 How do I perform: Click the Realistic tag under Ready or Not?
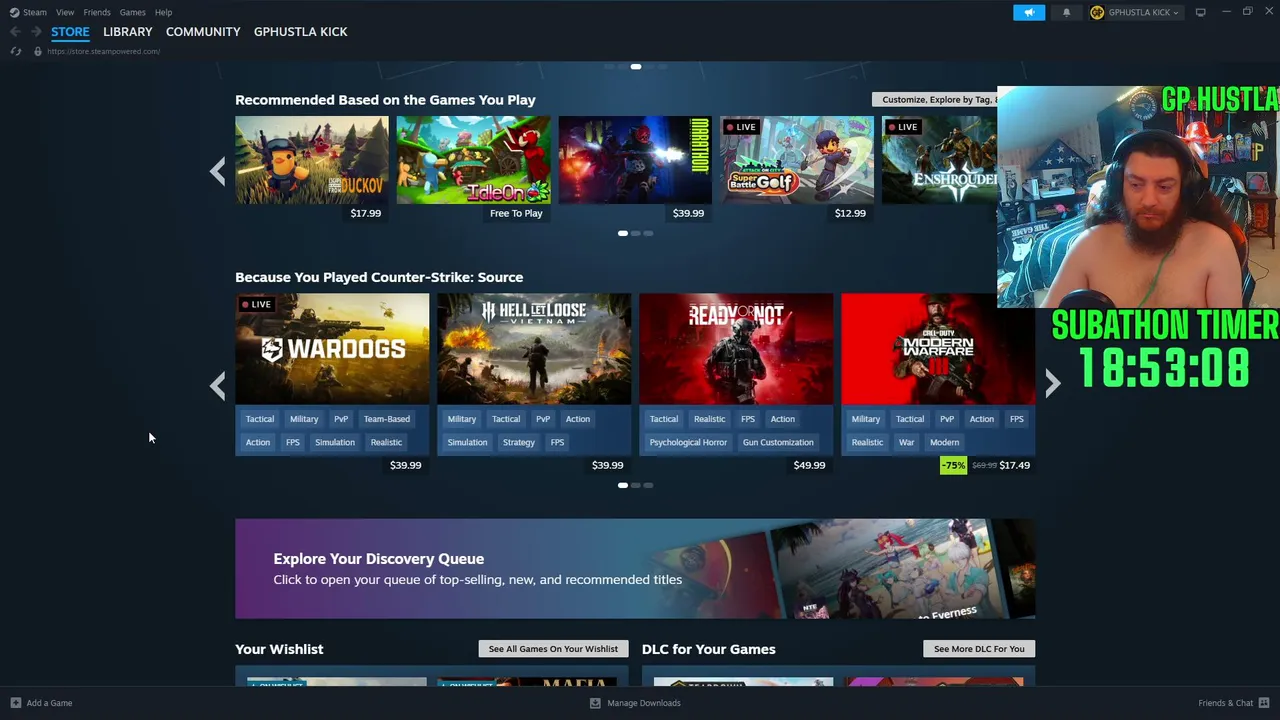click(709, 419)
